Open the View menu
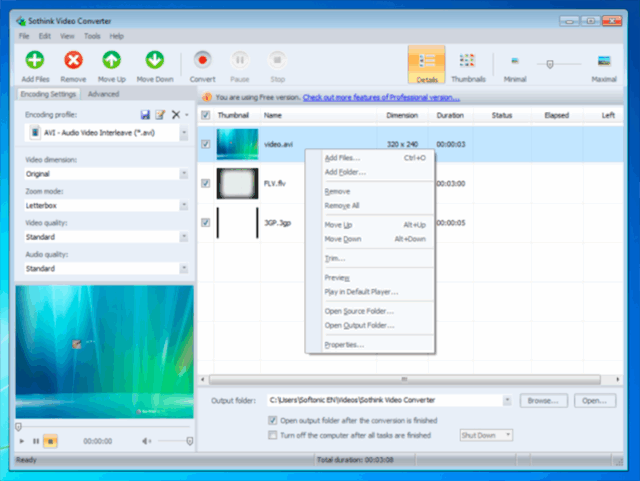Image resolution: width=640 pixels, height=481 pixels. 67,36
